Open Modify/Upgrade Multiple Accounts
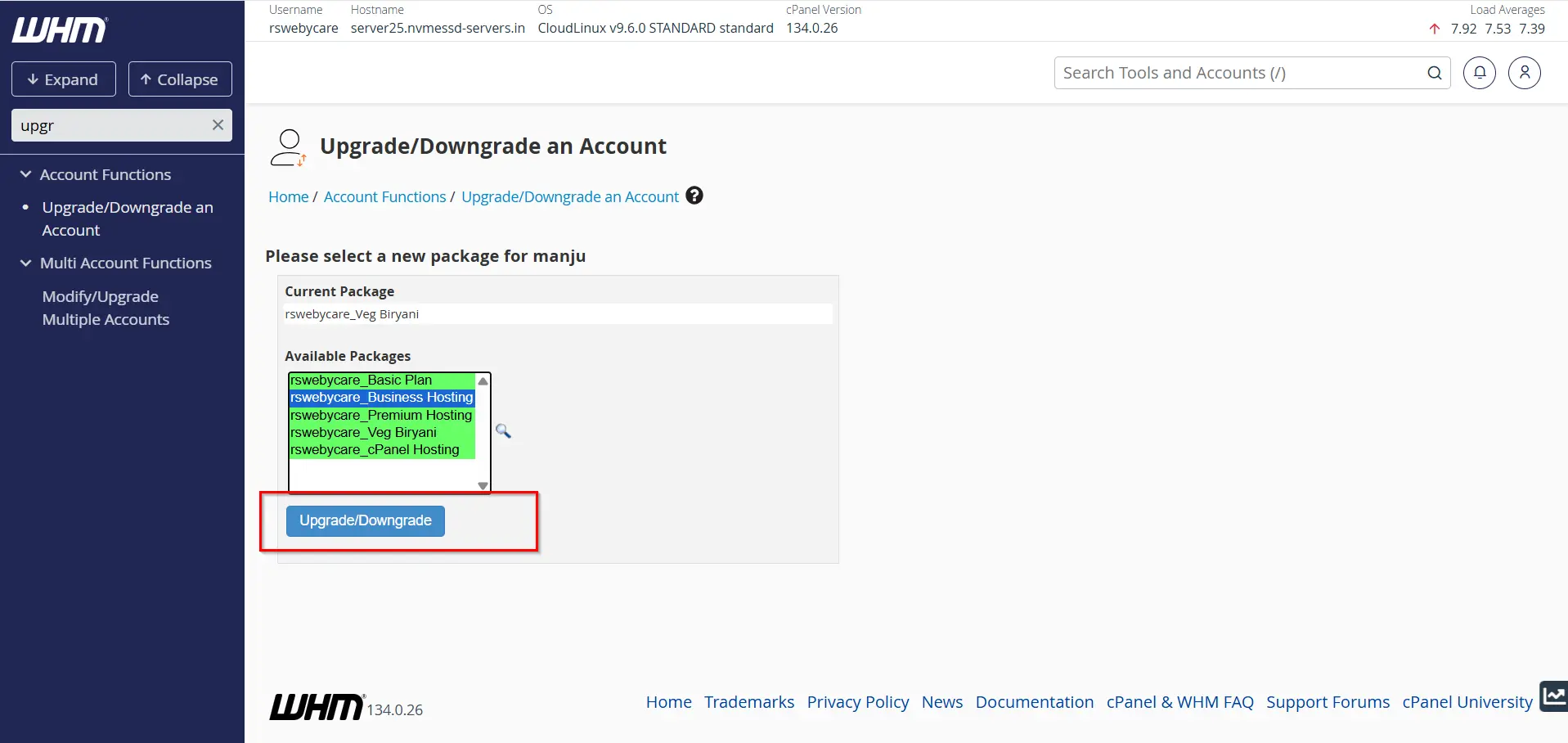Image resolution: width=1568 pixels, height=743 pixels. [x=106, y=308]
